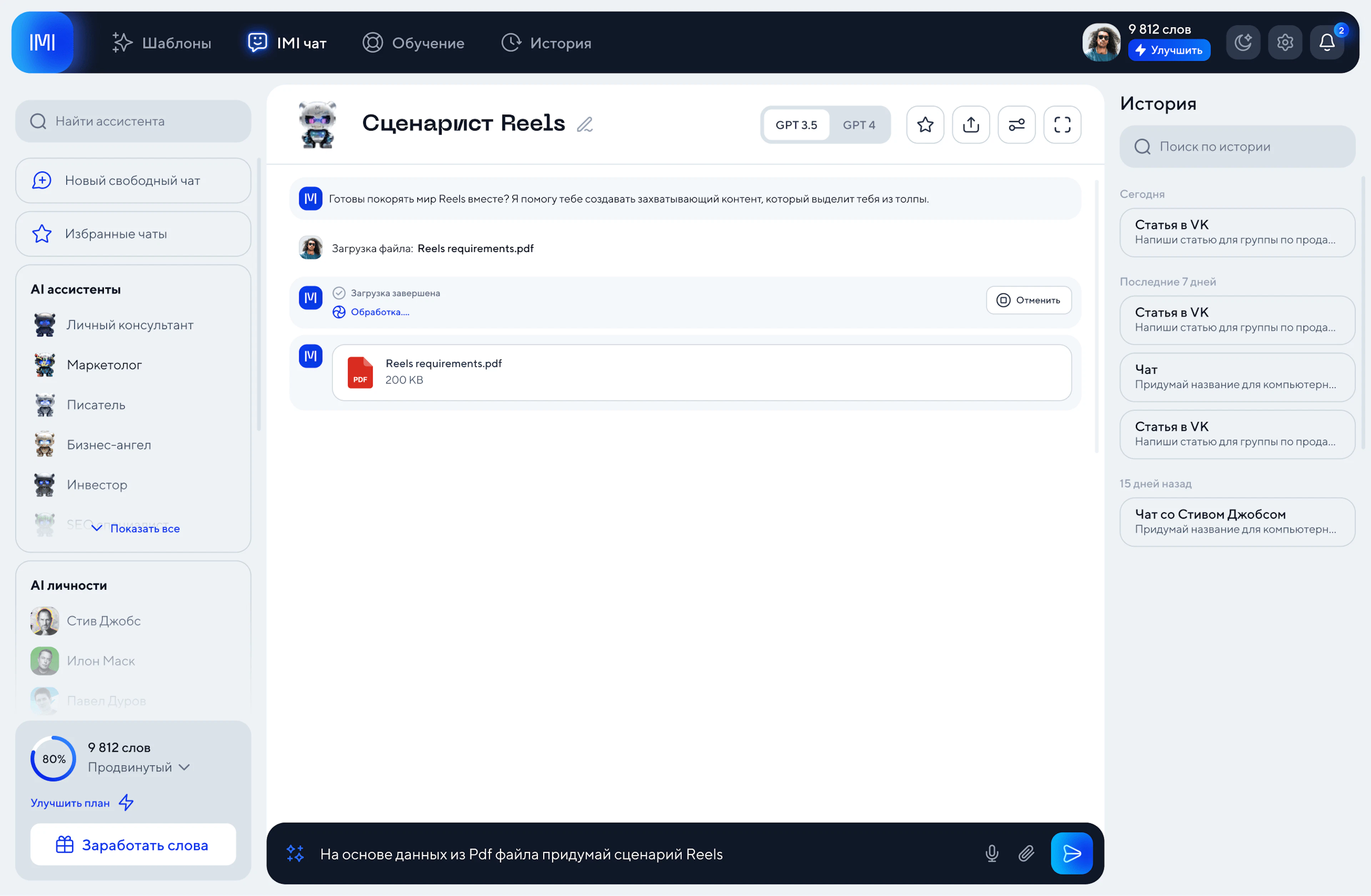Click the user avatar in the top bar
Screen dimensions: 1371x896
(x=1101, y=42)
